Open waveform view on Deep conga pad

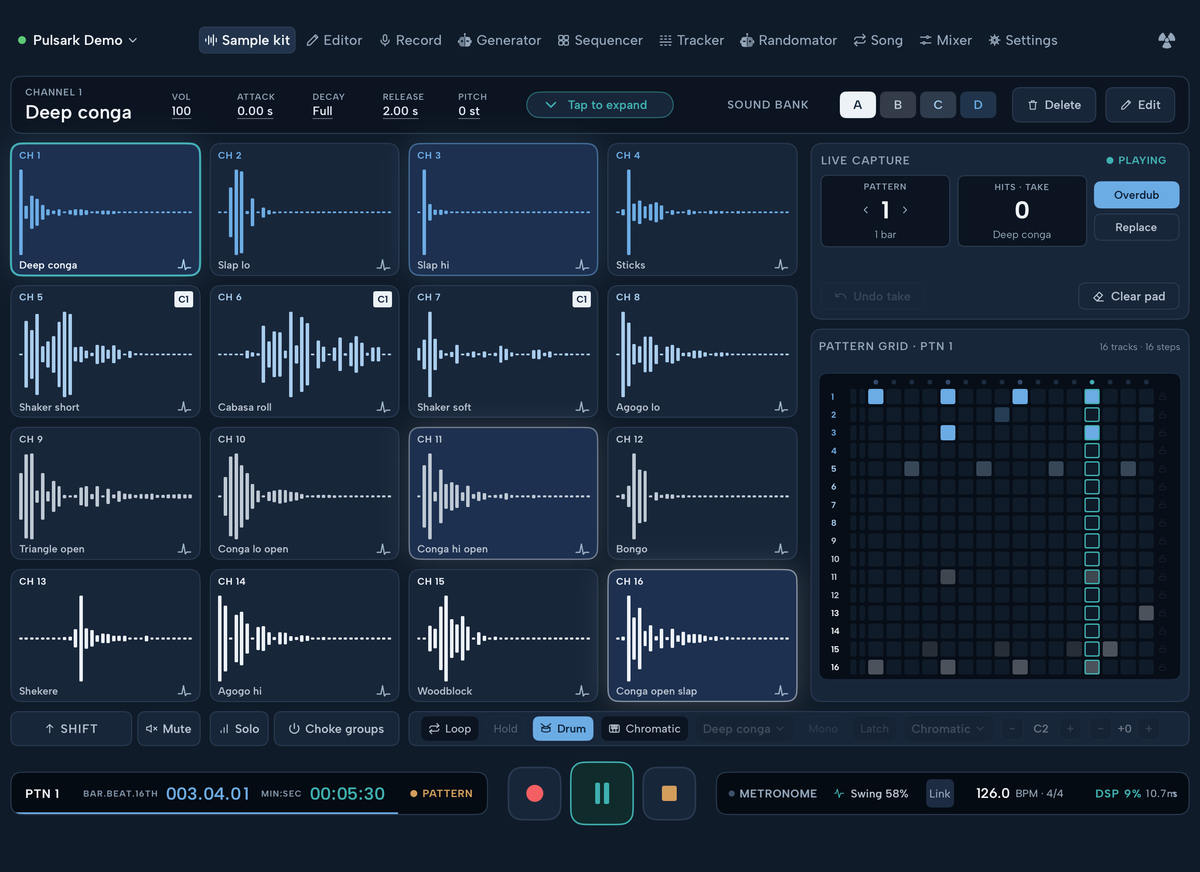pos(184,265)
